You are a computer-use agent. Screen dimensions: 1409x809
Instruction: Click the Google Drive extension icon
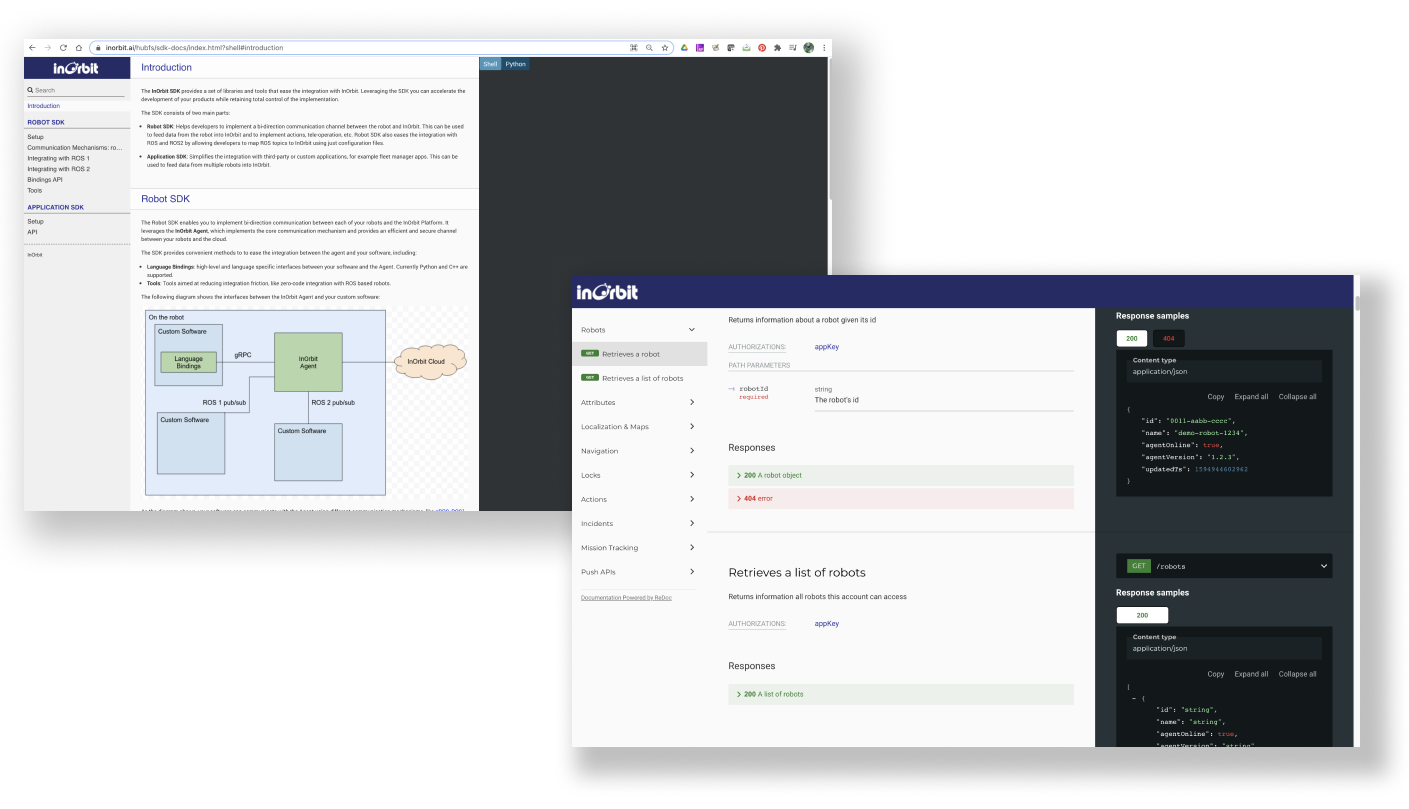684,47
